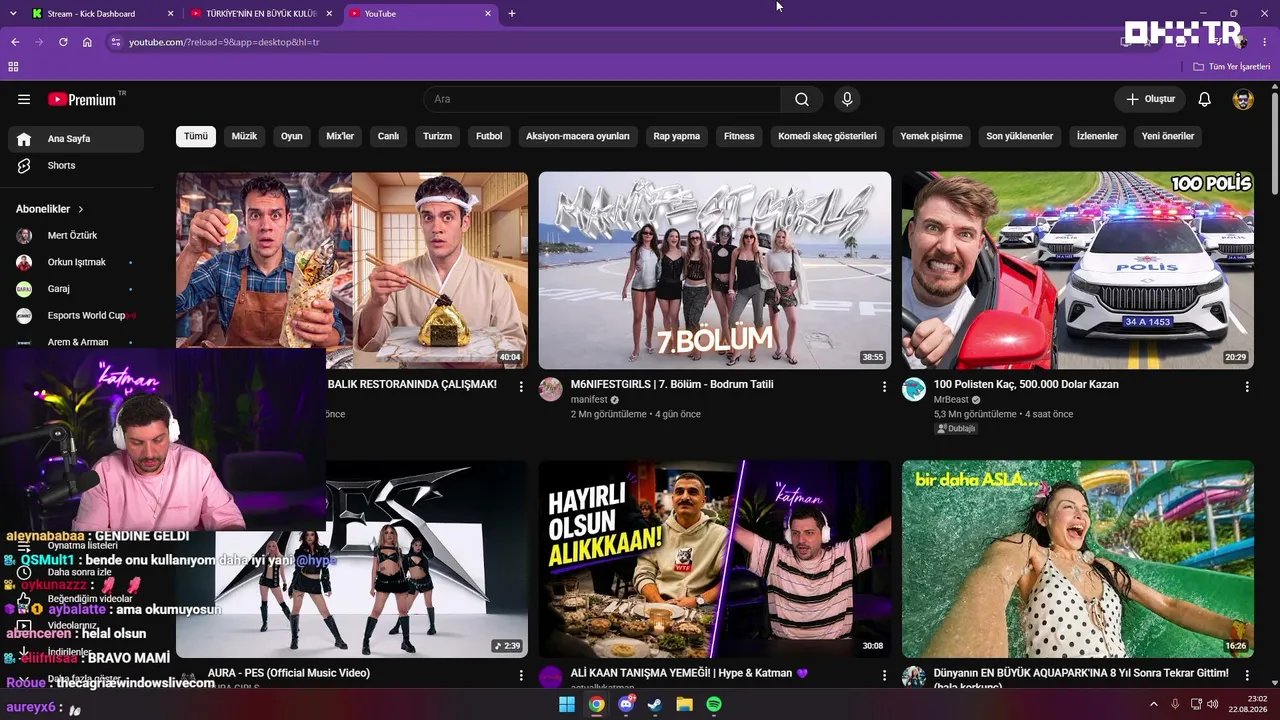Open the M6NIFESTGIRLS 7.Bölüm thumbnail
This screenshot has height=720, width=1280.
715,270
